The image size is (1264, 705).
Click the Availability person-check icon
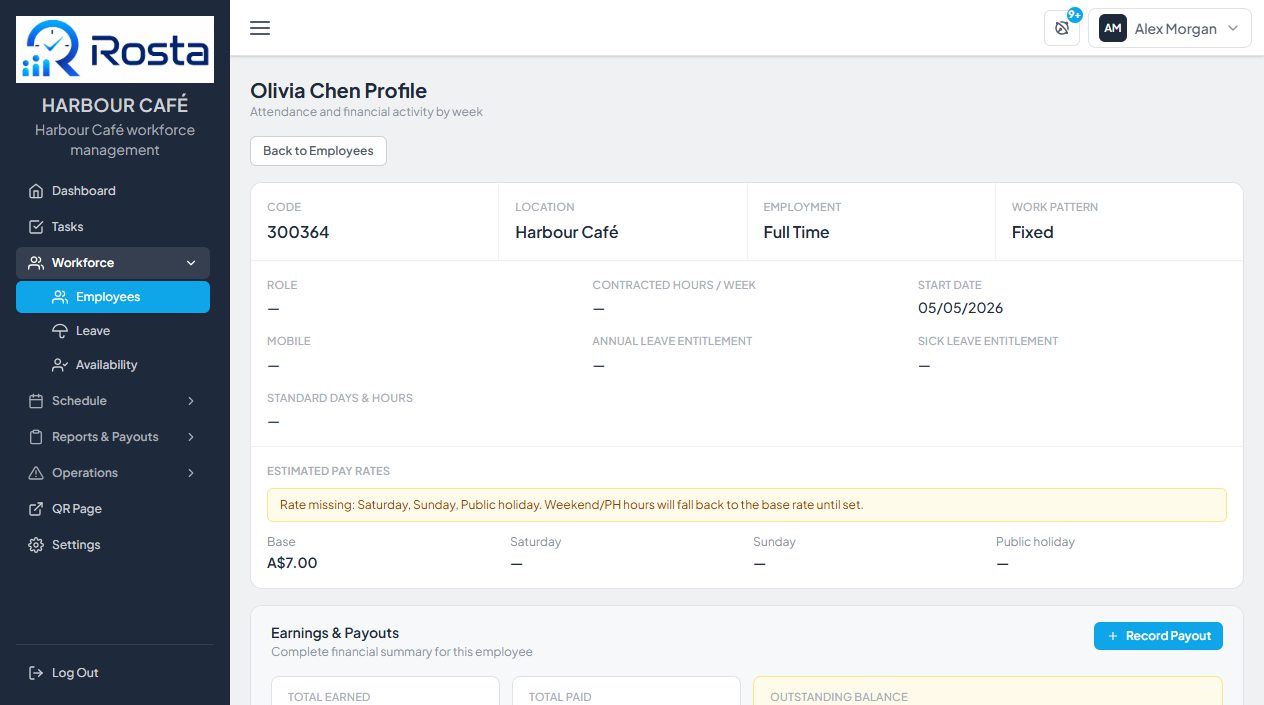[60, 365]
